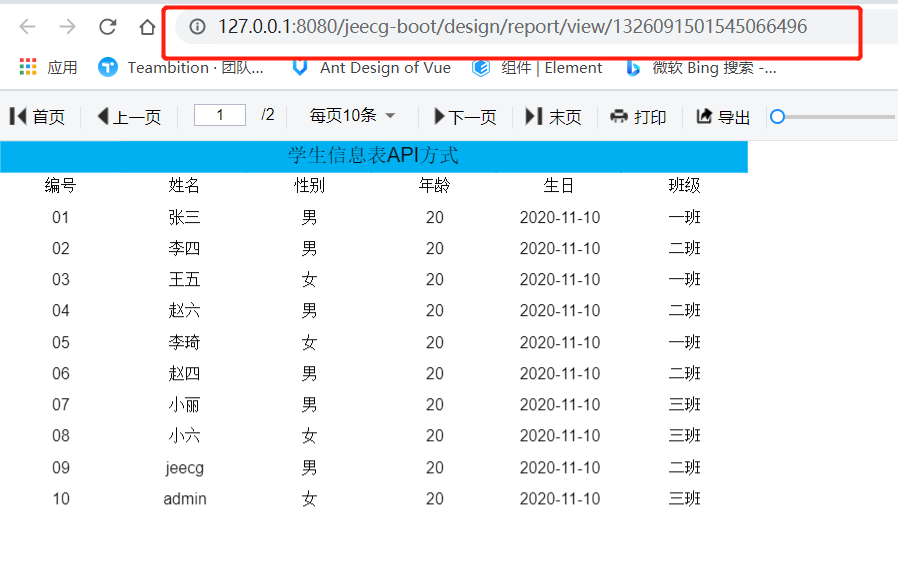Image resolution: width=898 pixels, height=576 pixels.
Task: Click the class cell in admin's row
Action: 684,499
